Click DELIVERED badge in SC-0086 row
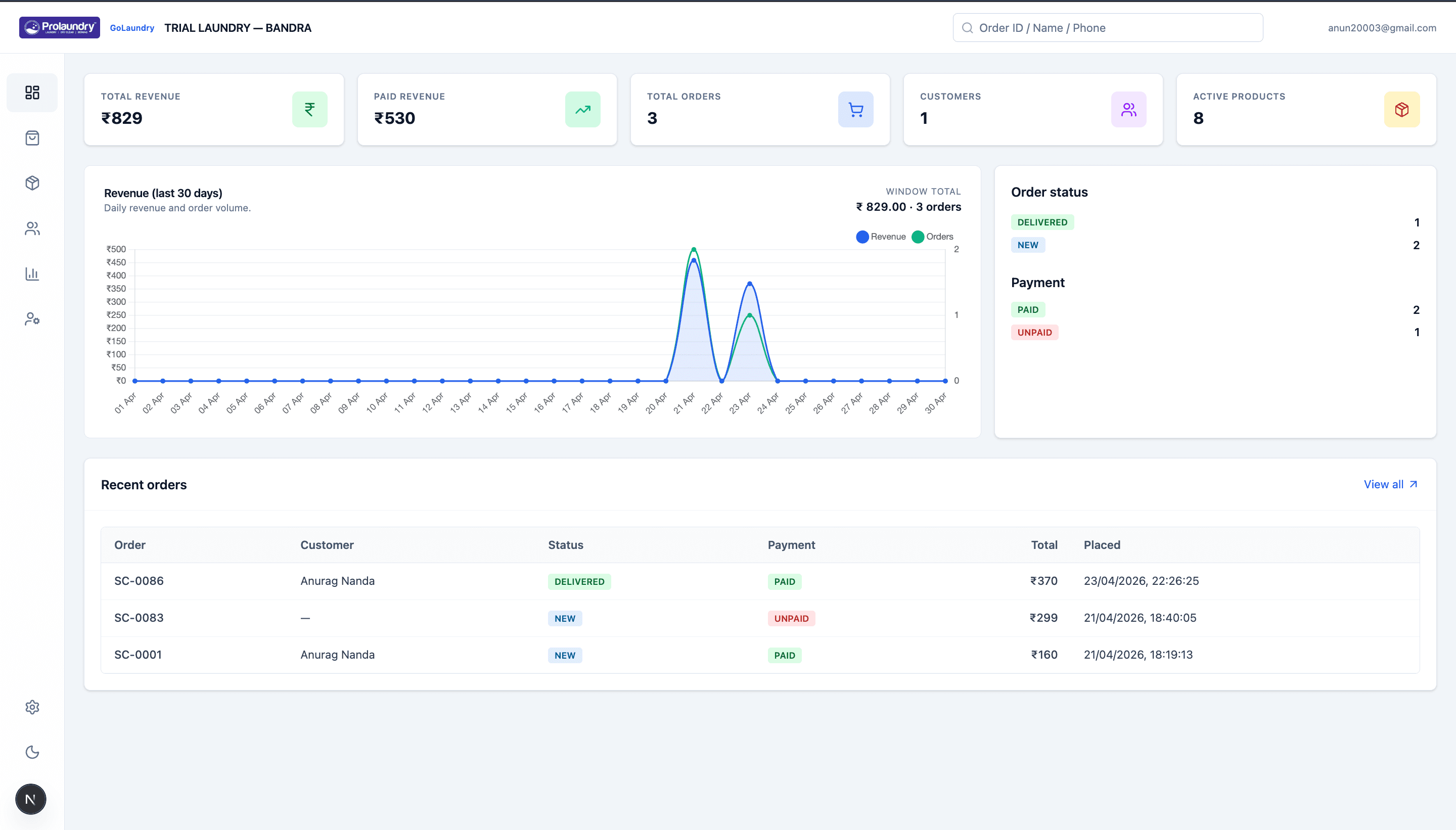1456x830 pixels. coord(579,581)
